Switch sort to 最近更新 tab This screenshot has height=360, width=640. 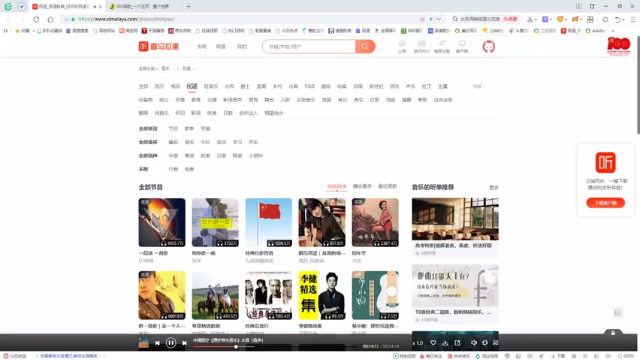[x=387, y=186]
